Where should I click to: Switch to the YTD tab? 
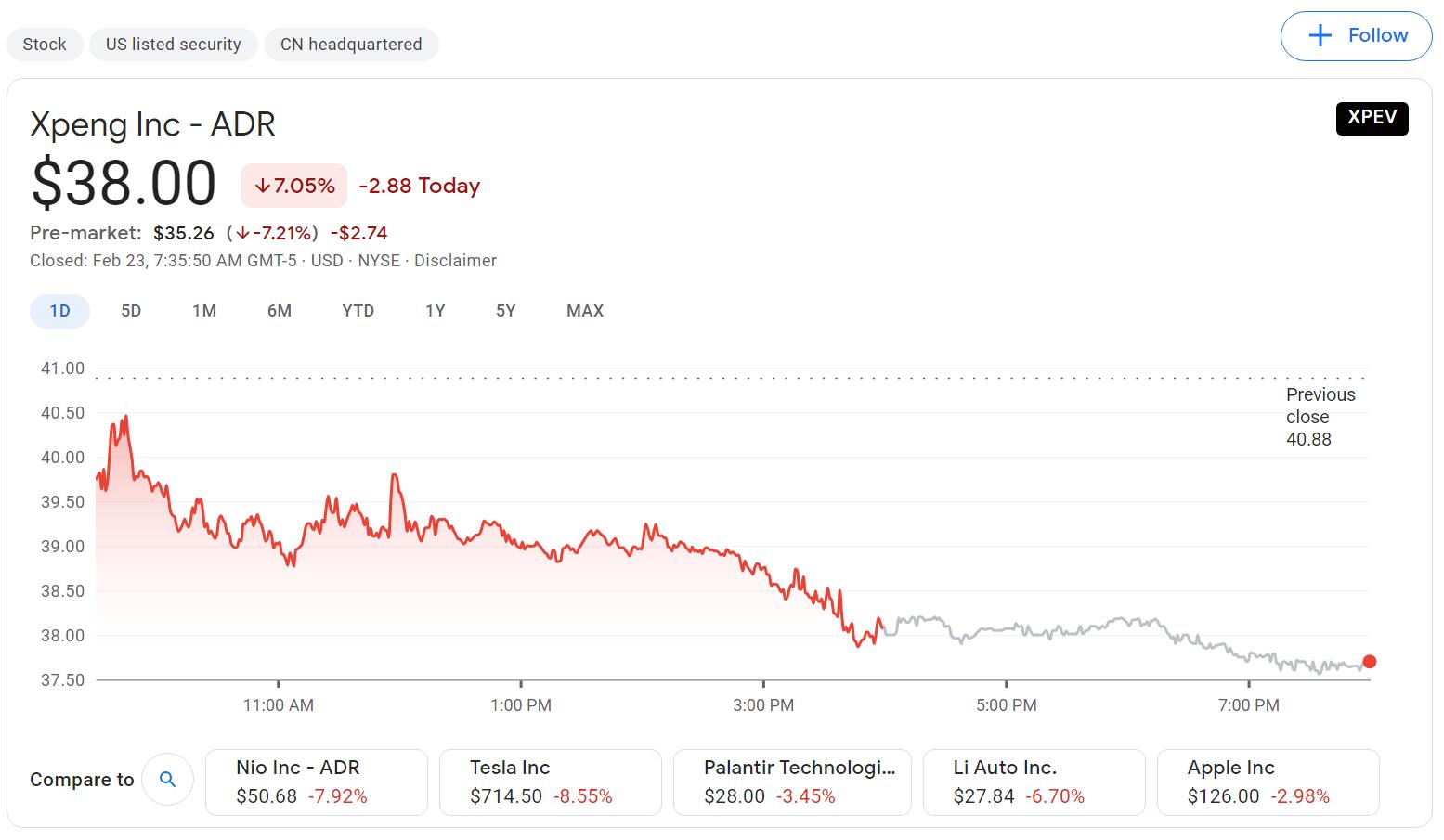point(358,311)
